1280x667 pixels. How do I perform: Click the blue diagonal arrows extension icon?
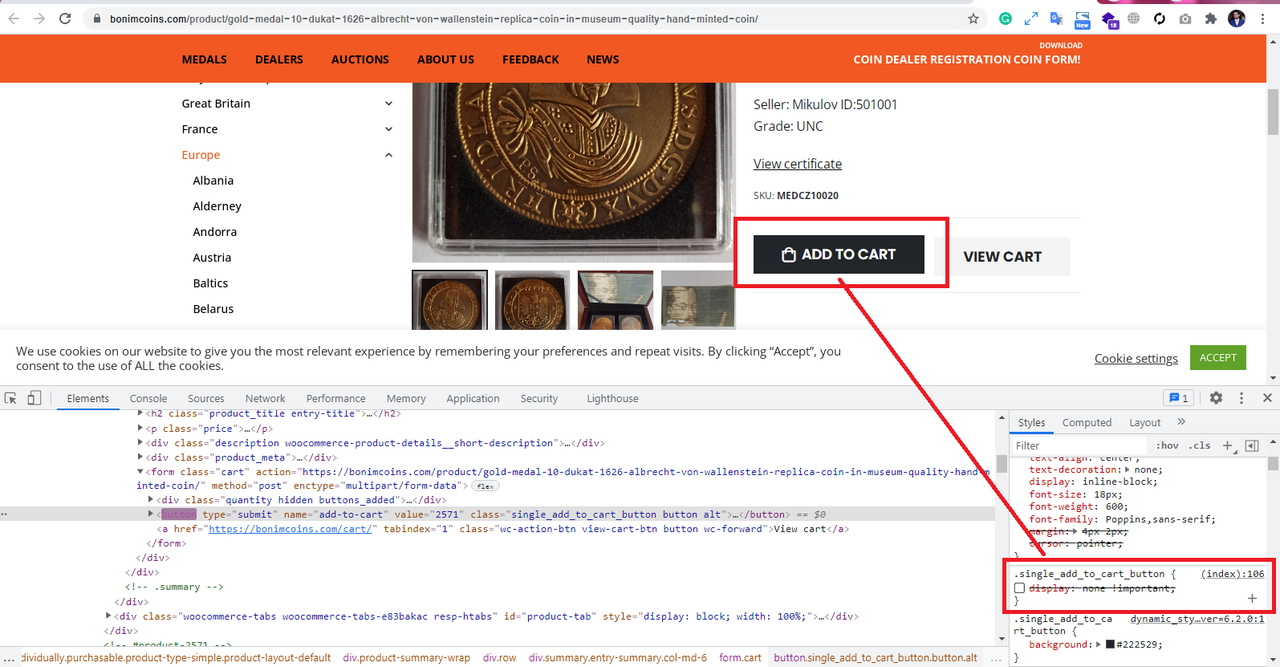(1031, 18)
